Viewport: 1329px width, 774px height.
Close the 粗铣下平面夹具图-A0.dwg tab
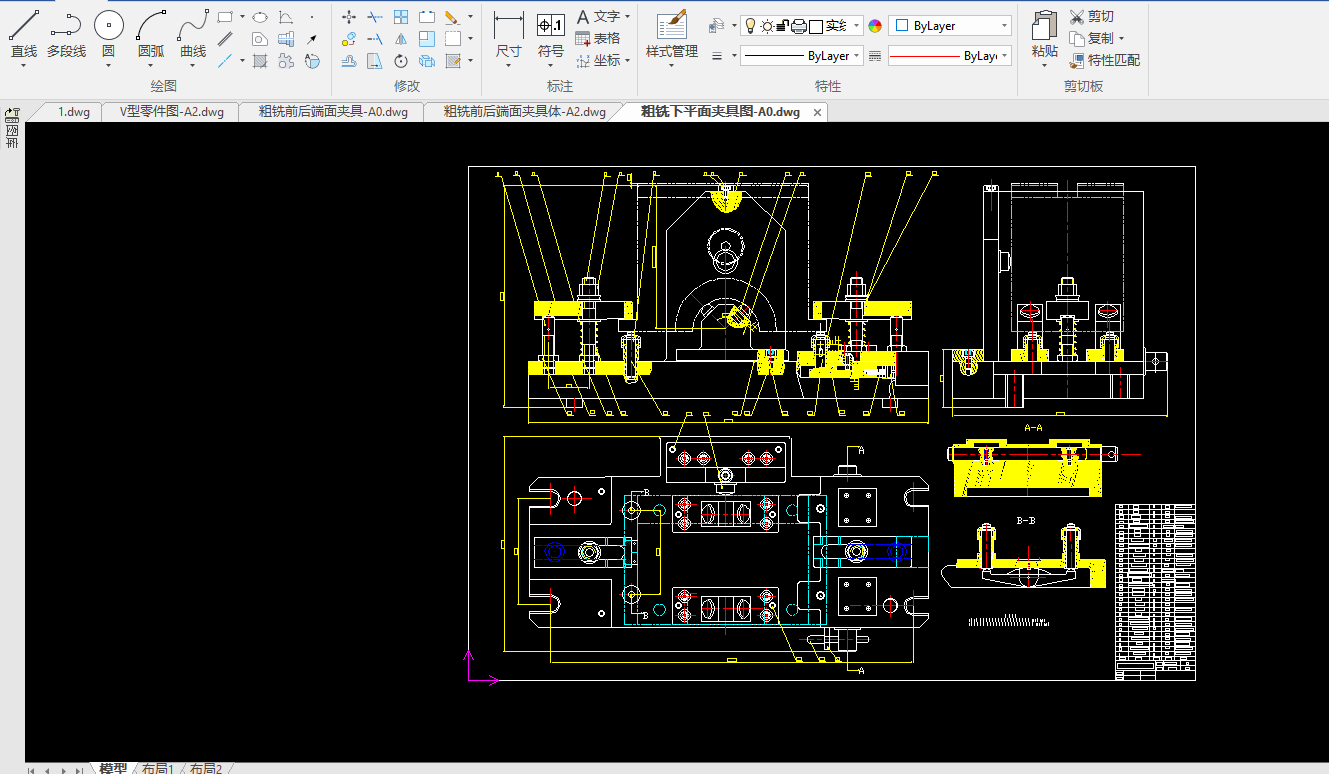click(817, 112)
